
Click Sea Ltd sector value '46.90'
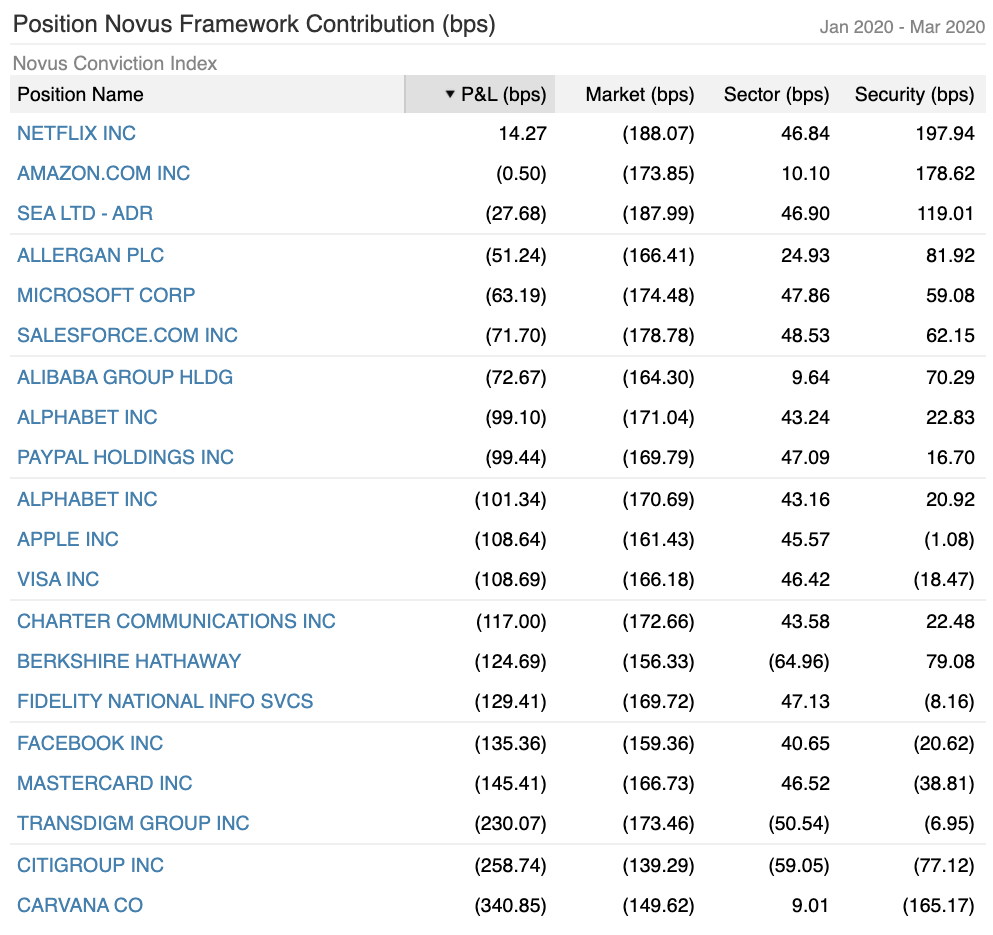[x=806, y=213]
